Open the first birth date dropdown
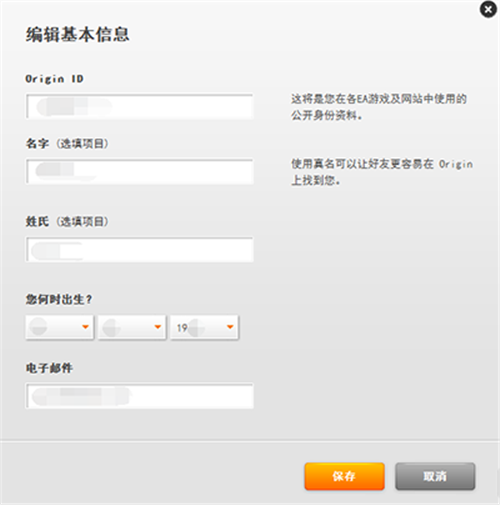The height and width of the screenshot is (505, 500). 60,327
